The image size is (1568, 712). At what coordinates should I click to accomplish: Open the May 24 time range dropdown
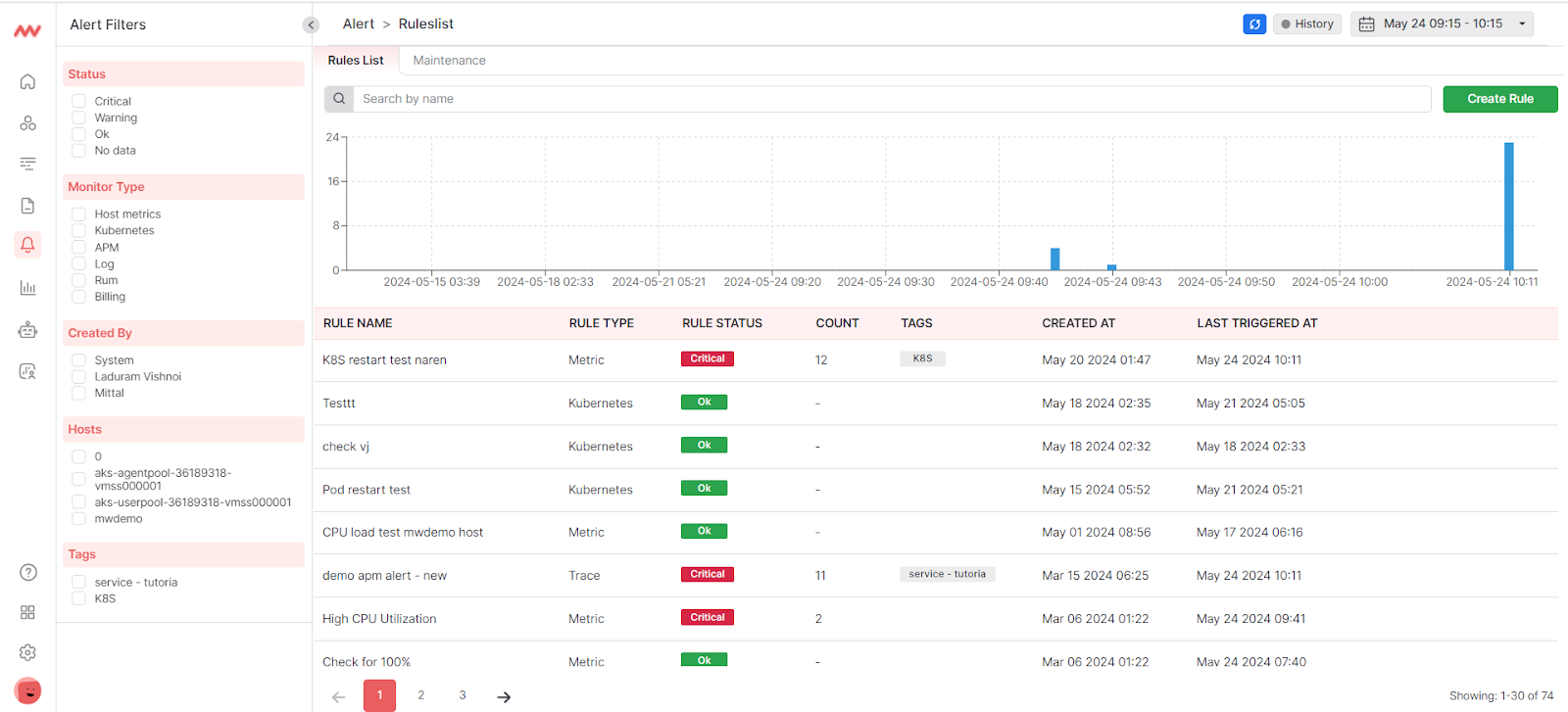(x=1442, y=24)
